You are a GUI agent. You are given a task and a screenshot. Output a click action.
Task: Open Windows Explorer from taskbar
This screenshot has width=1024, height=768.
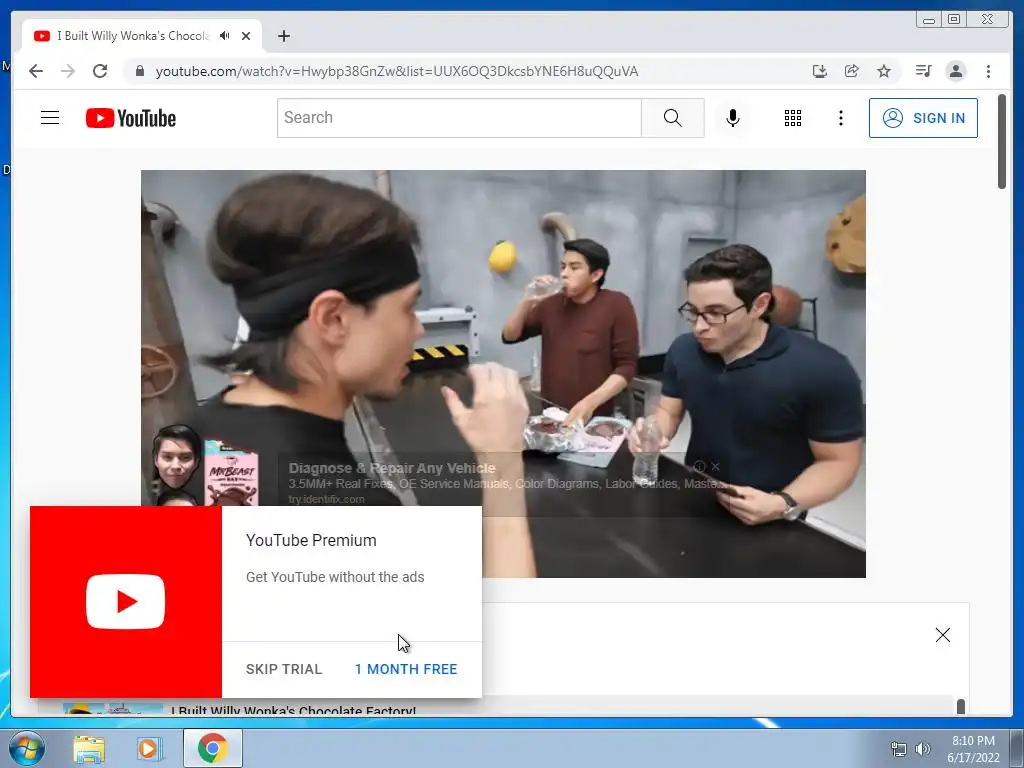89,748
